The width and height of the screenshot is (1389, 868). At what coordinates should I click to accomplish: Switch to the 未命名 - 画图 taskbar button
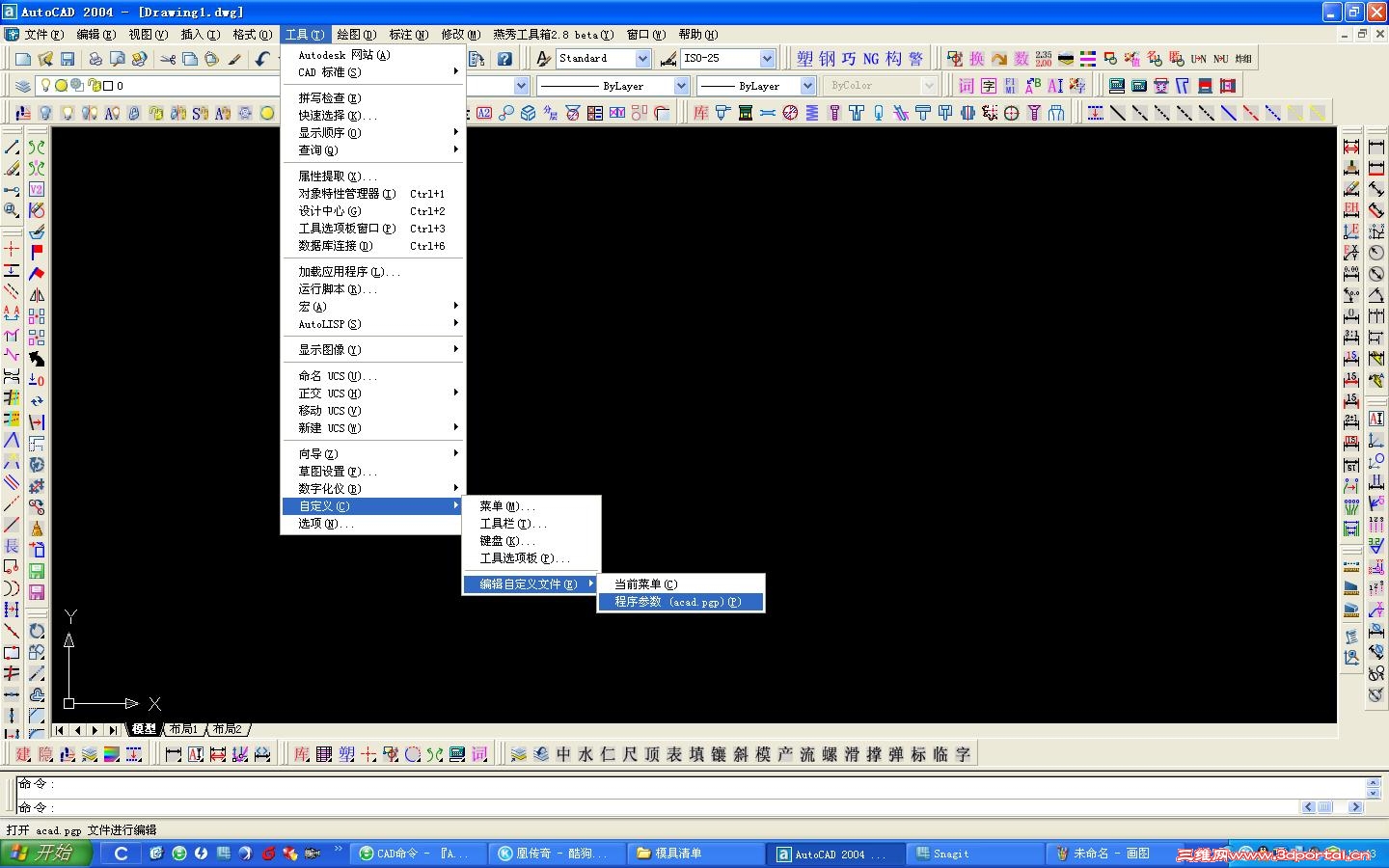click(1114, 854)
